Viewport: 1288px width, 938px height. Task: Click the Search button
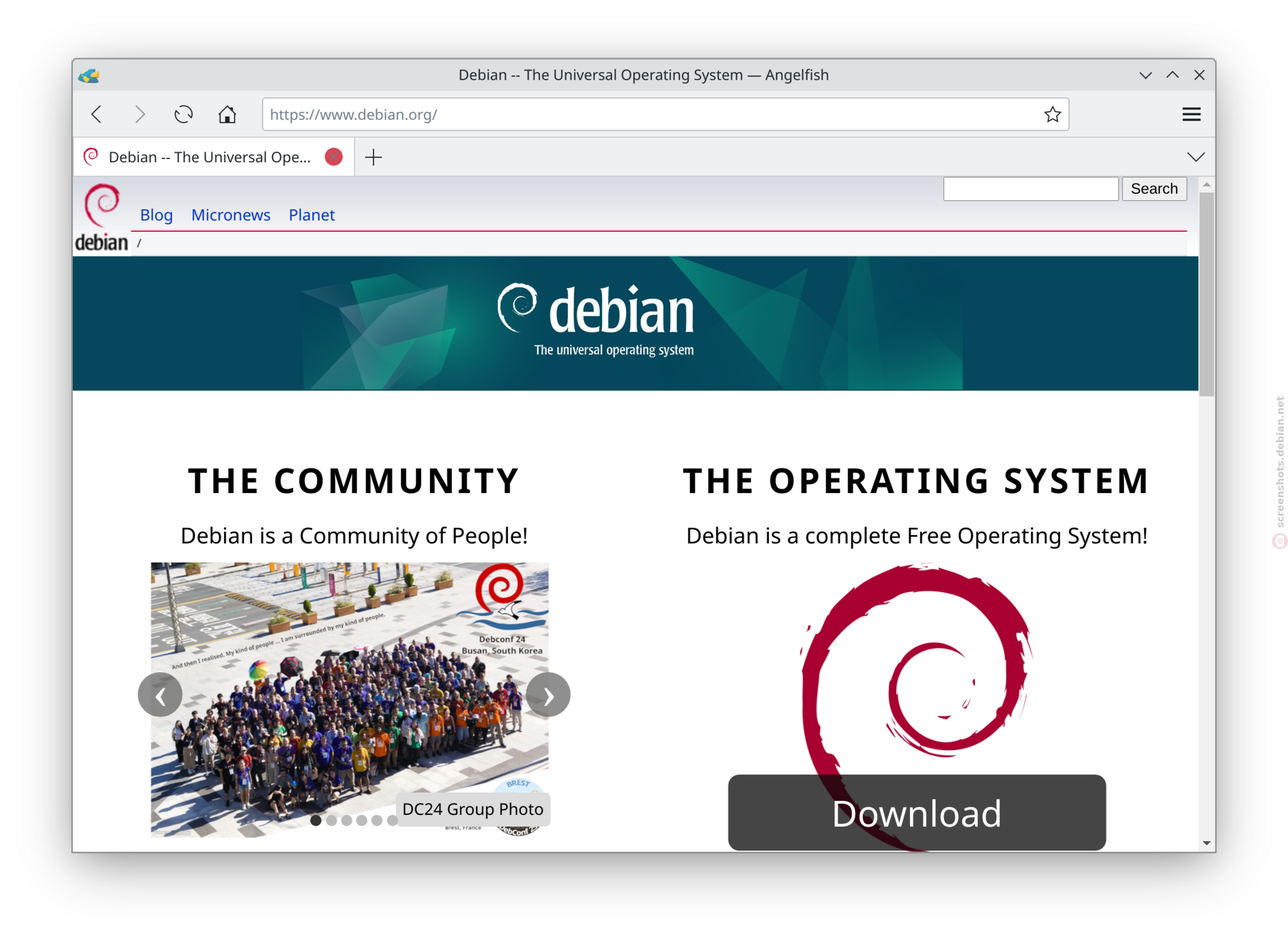[x=1154, y=189]
